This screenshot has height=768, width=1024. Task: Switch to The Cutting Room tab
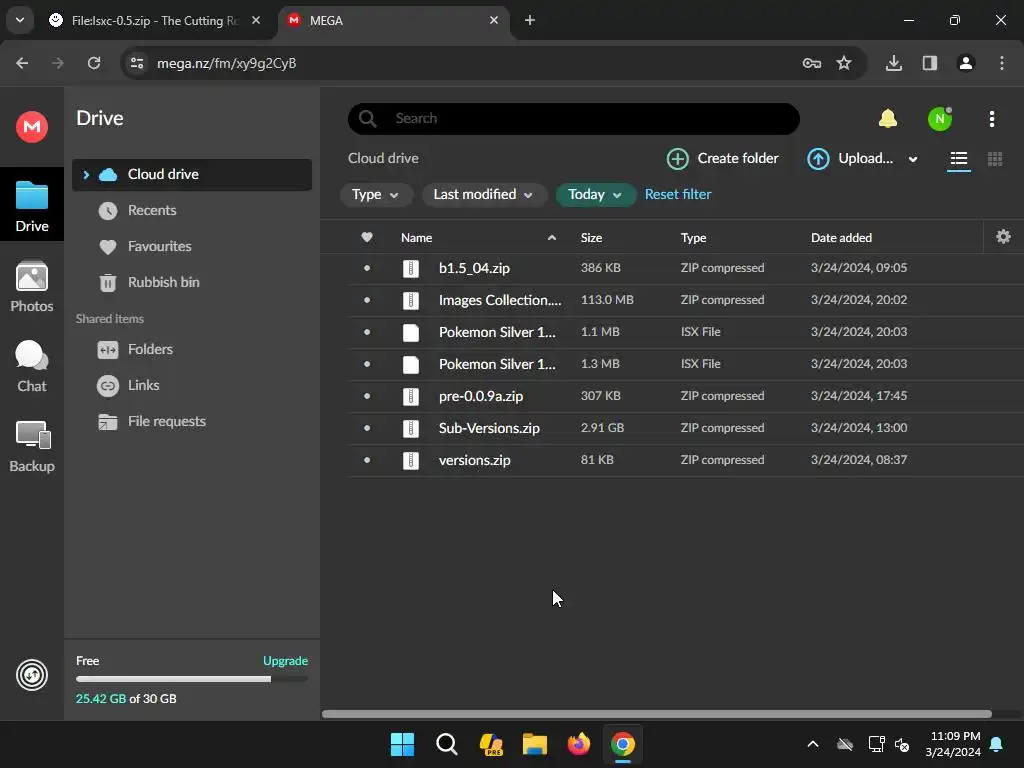point(155,21)
